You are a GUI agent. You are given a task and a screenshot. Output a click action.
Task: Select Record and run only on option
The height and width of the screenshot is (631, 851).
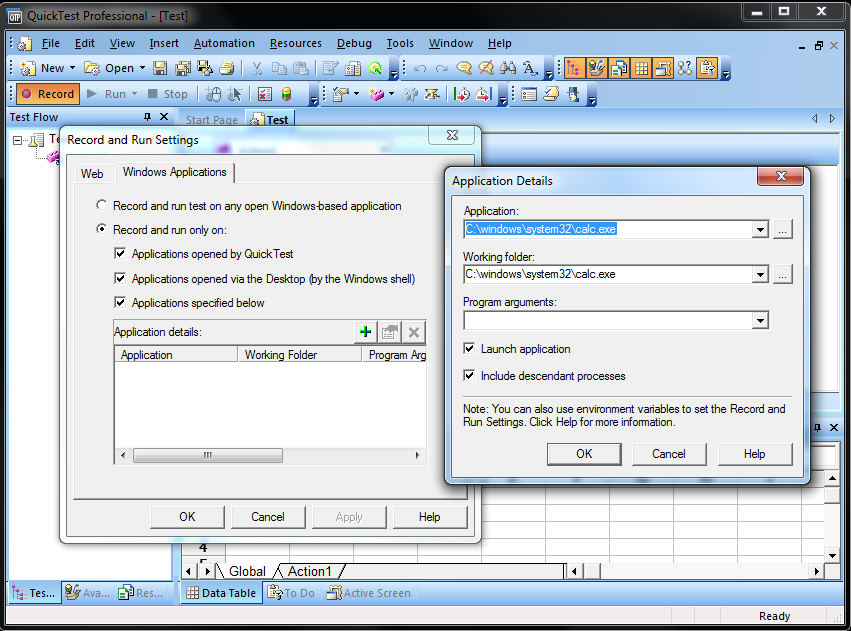[x=101, y=230]
